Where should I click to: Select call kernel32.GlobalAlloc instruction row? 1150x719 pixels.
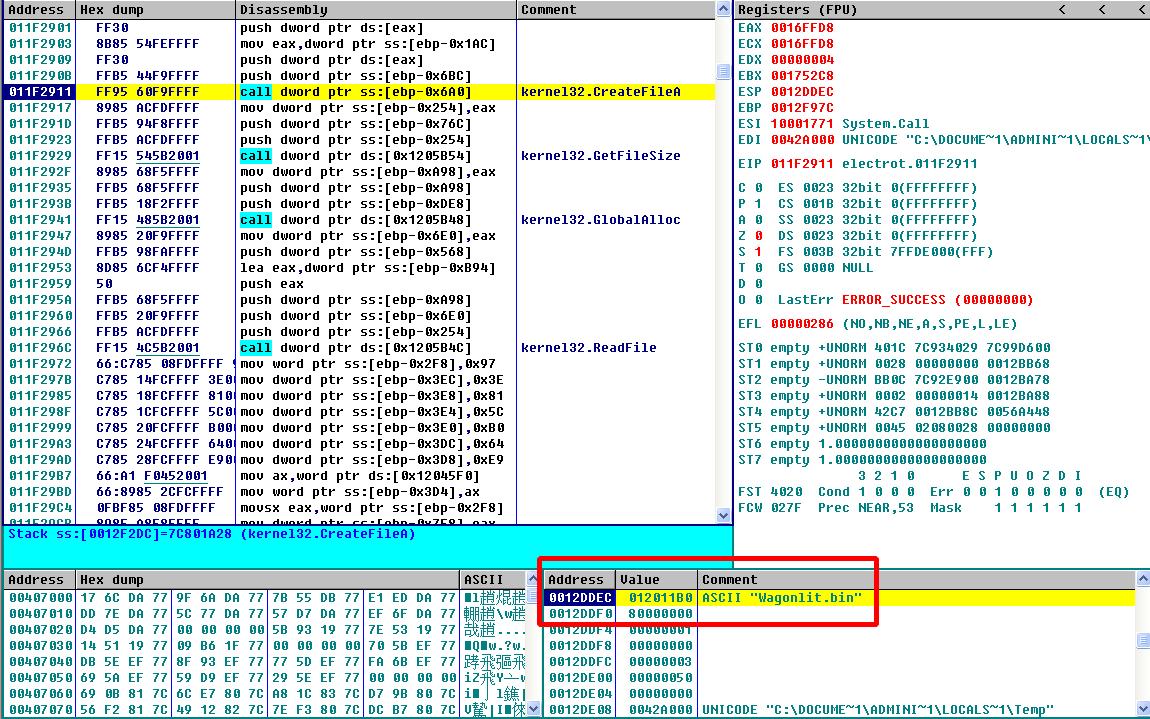click(x=359, y=220)
